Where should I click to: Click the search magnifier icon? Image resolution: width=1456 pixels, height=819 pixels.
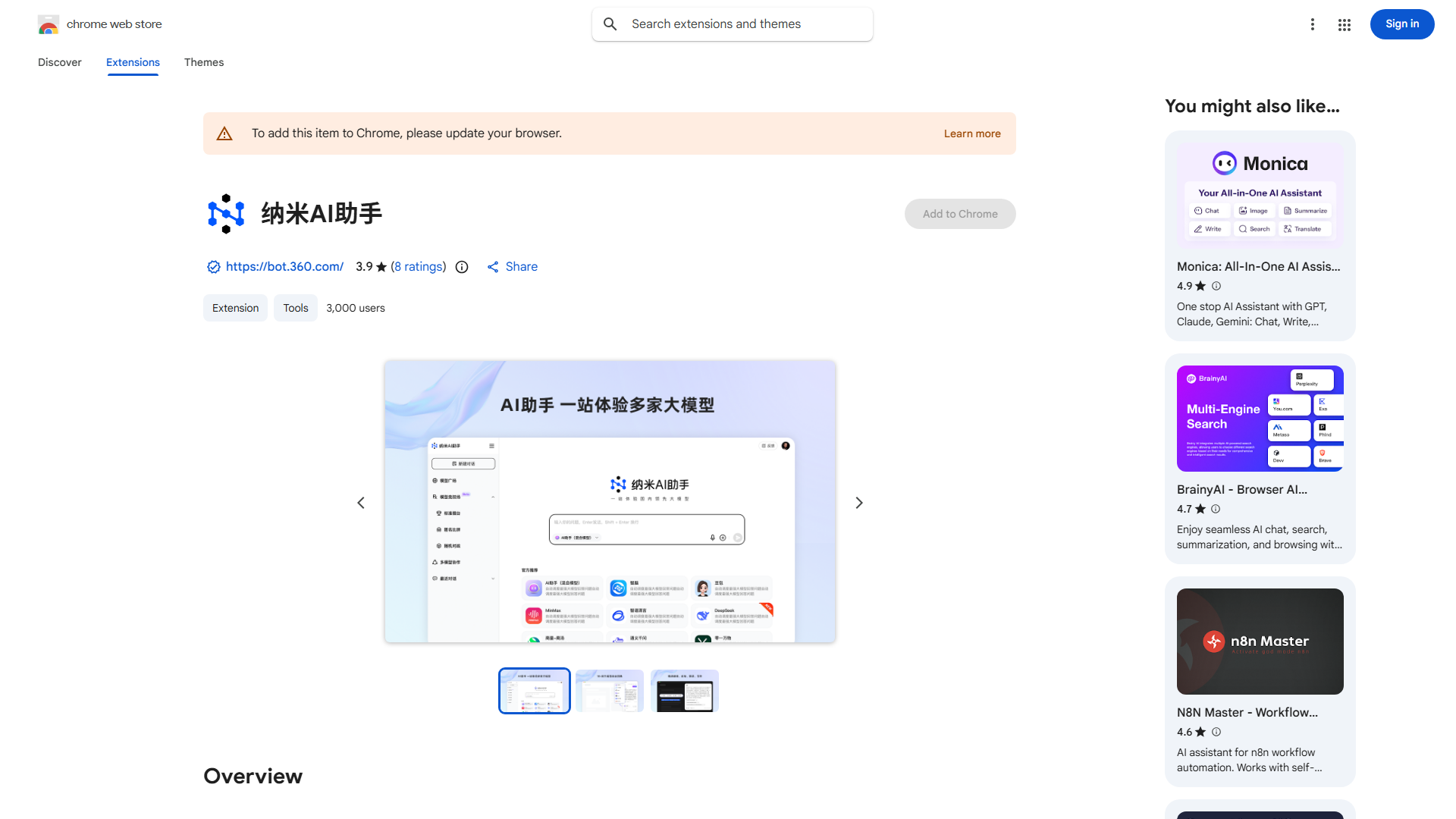pyautogui.click(x=610, y=24)
